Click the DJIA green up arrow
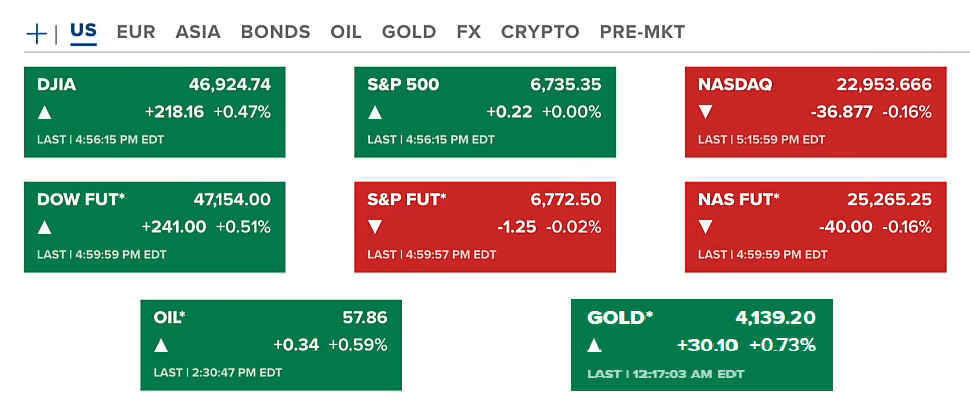 [44, 112]
